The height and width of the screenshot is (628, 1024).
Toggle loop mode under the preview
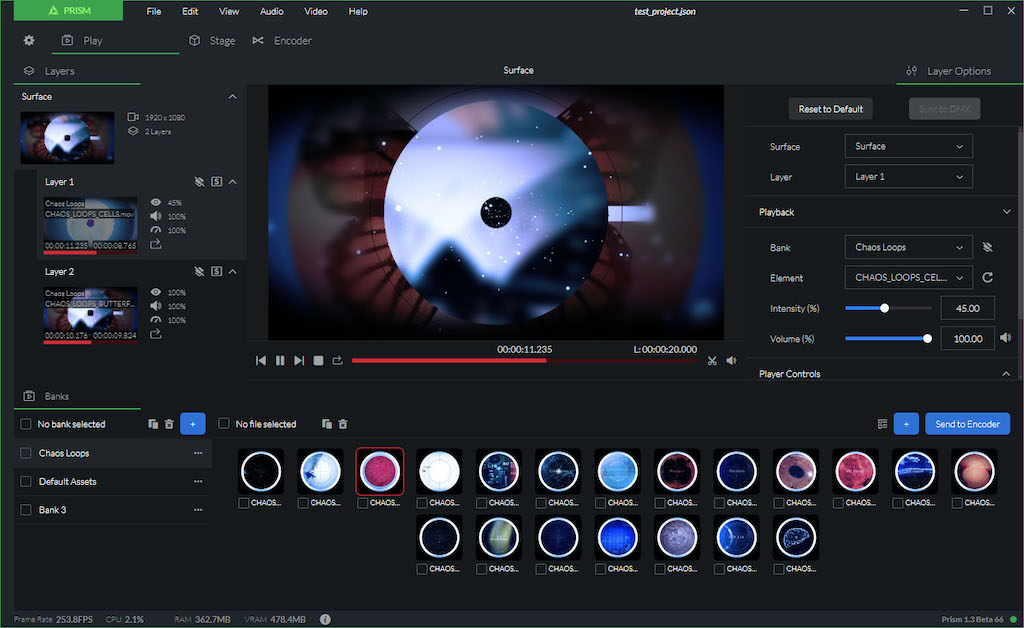click(x=338, y=360)
